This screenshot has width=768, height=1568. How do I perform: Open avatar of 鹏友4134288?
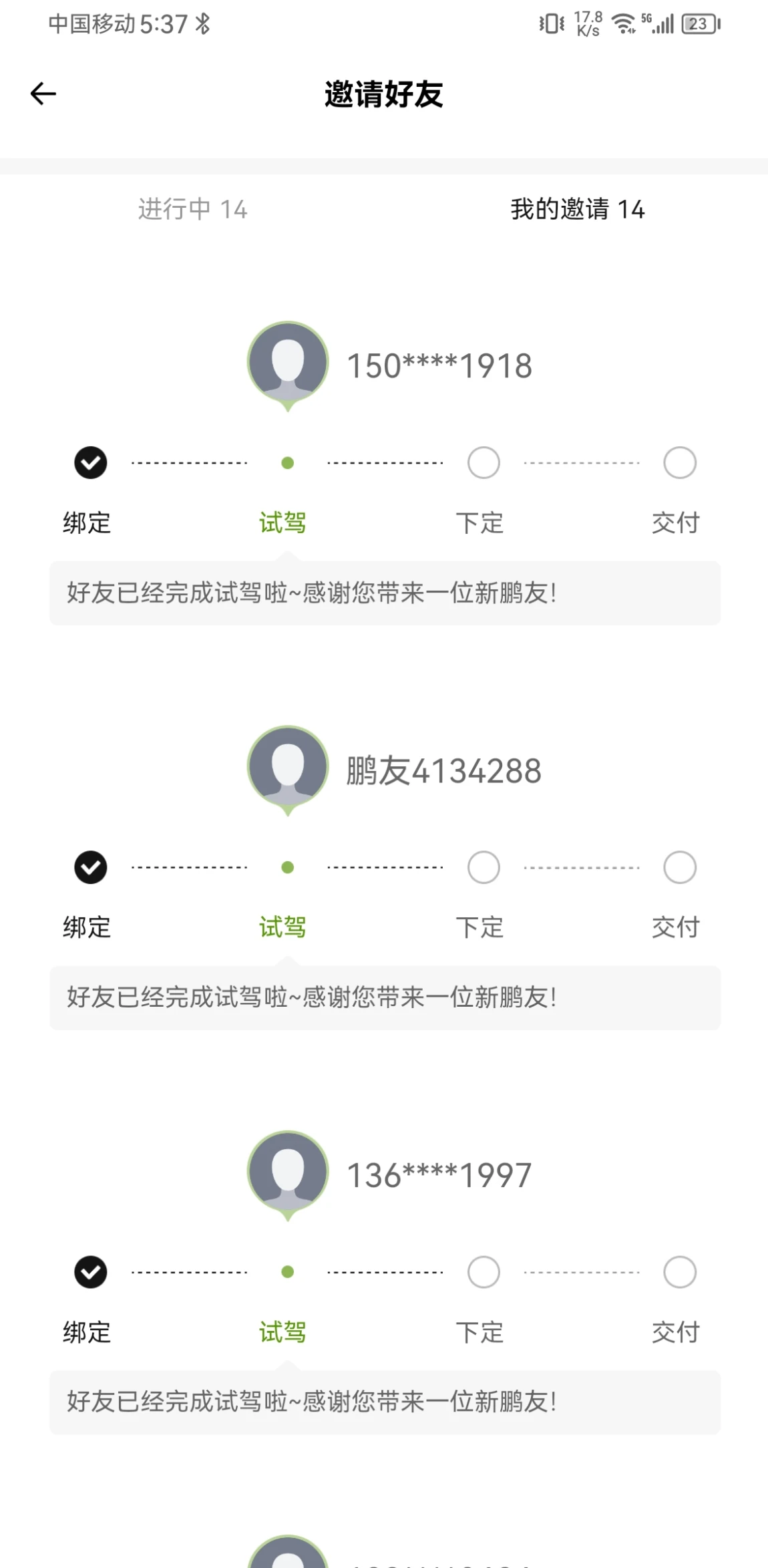pyautogui.click(x=288, y=770)
